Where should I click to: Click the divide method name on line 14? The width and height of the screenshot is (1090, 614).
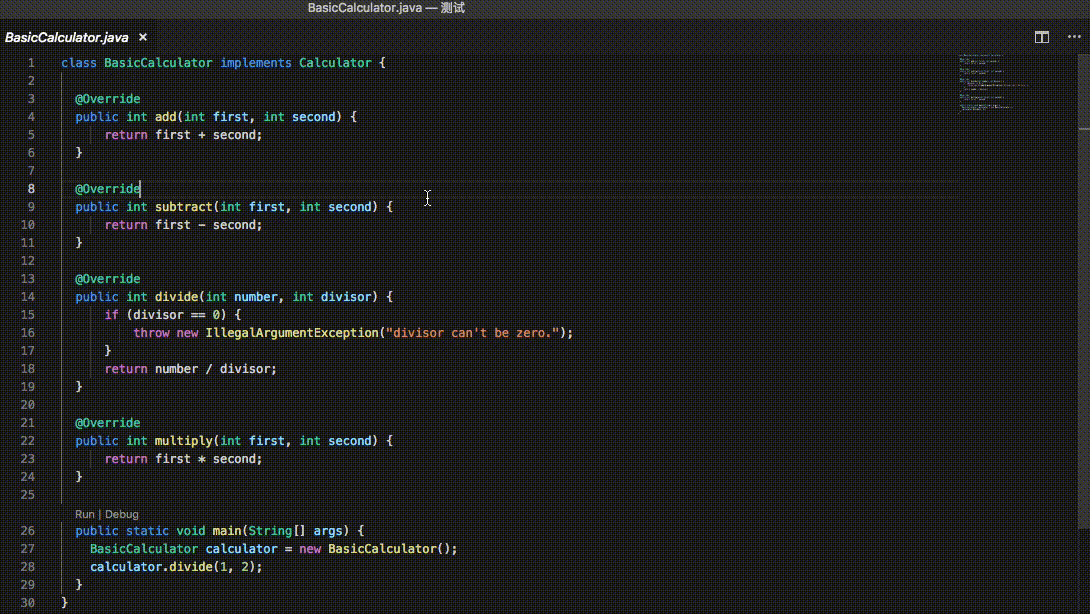[177, 297]
